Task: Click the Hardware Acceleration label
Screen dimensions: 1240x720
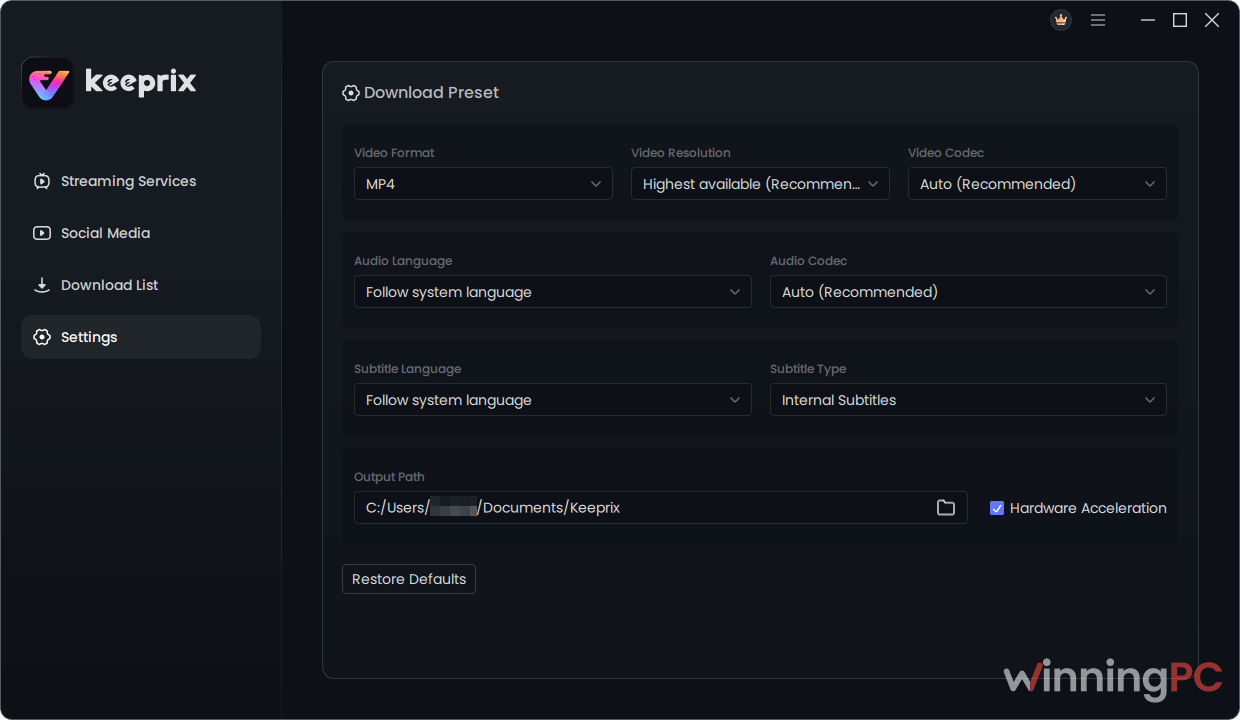Action: [x=1088, y=508]
